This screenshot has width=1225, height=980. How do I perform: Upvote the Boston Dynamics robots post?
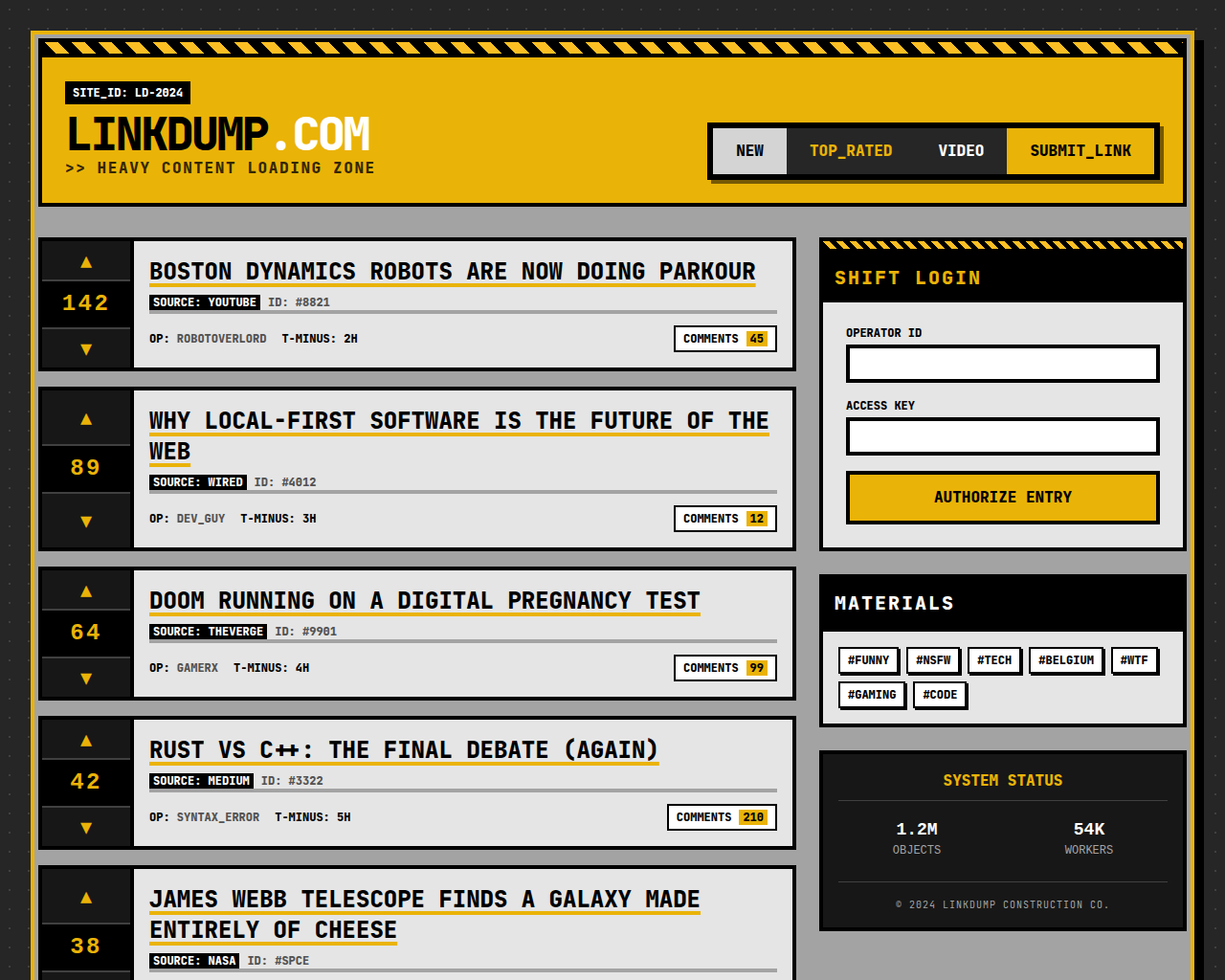[86, 262]
